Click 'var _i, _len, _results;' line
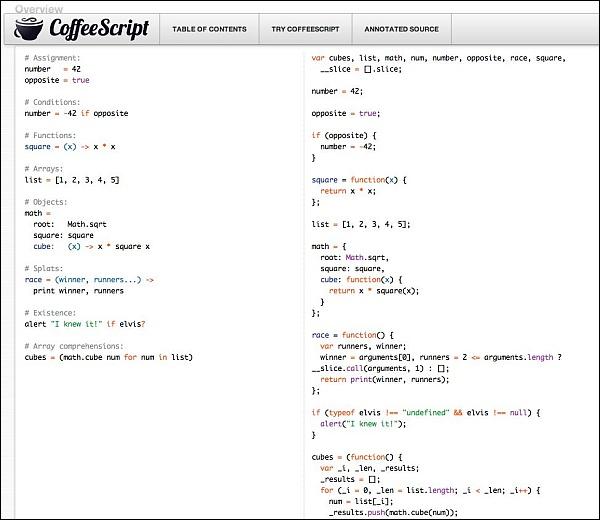 tap(370, 469)
